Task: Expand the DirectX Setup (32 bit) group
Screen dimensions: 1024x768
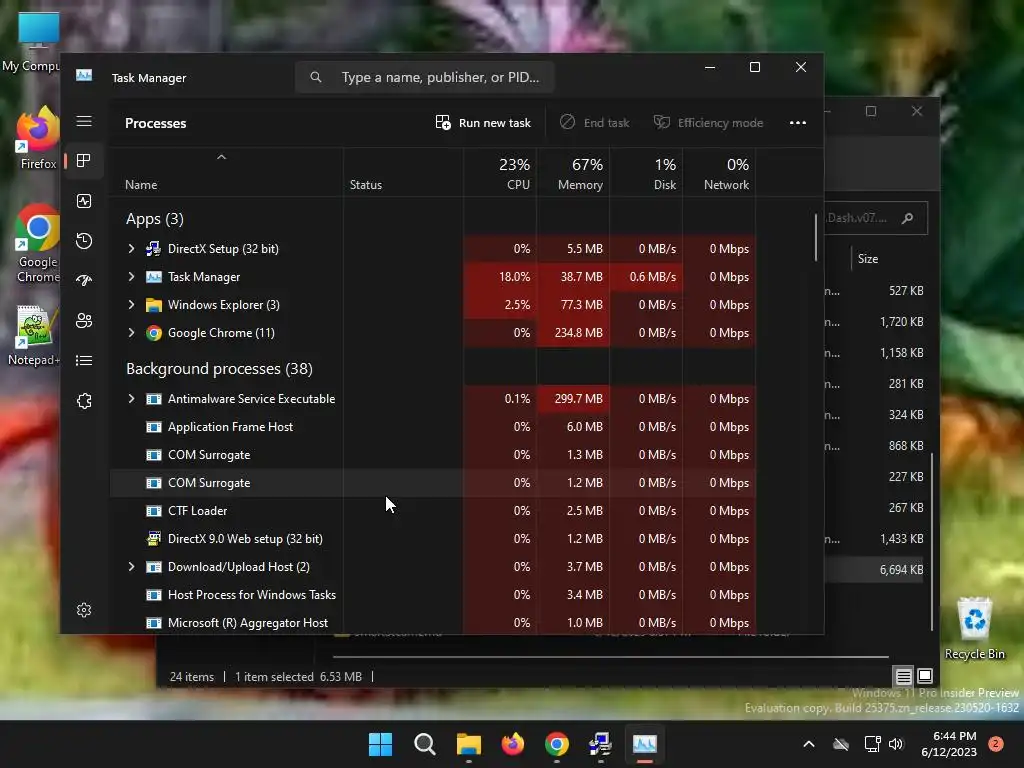Action: pyautogui.click(x=131, y=249)
